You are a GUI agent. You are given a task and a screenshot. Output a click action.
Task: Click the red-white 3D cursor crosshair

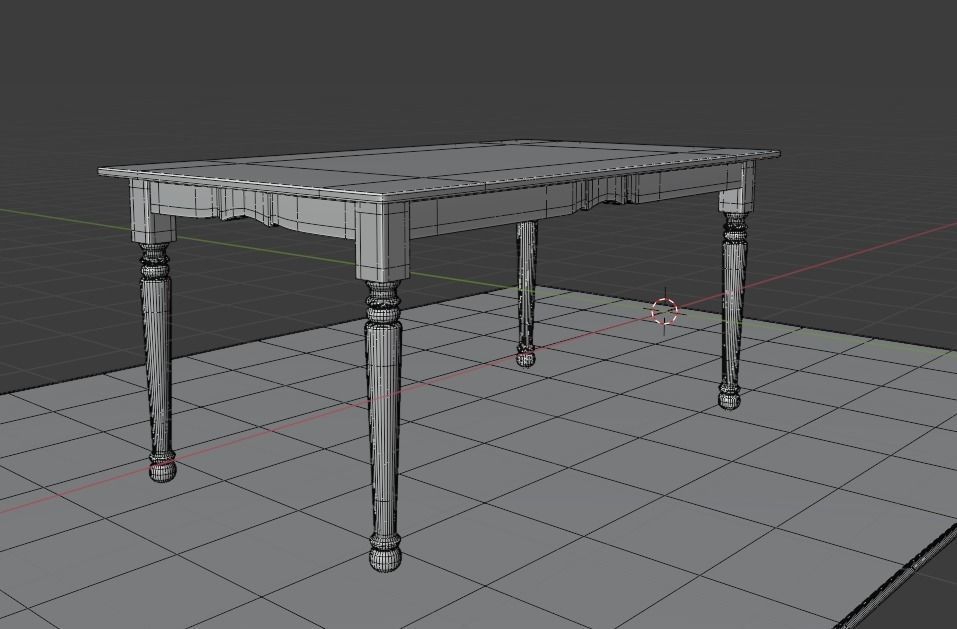pyautogui.click(x=665, y=311)
